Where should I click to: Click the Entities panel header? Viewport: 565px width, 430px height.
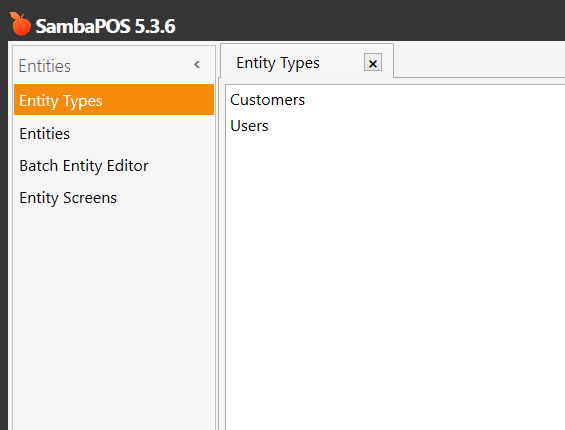coord(45,66)
